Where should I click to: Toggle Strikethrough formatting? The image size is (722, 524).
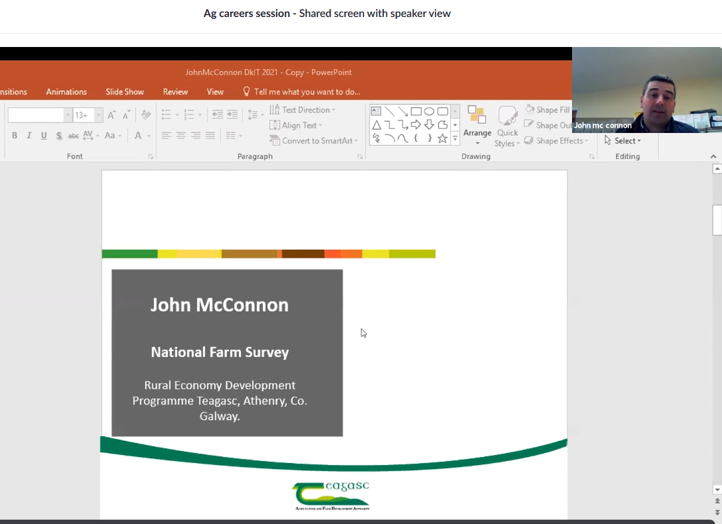coord(73,135)
